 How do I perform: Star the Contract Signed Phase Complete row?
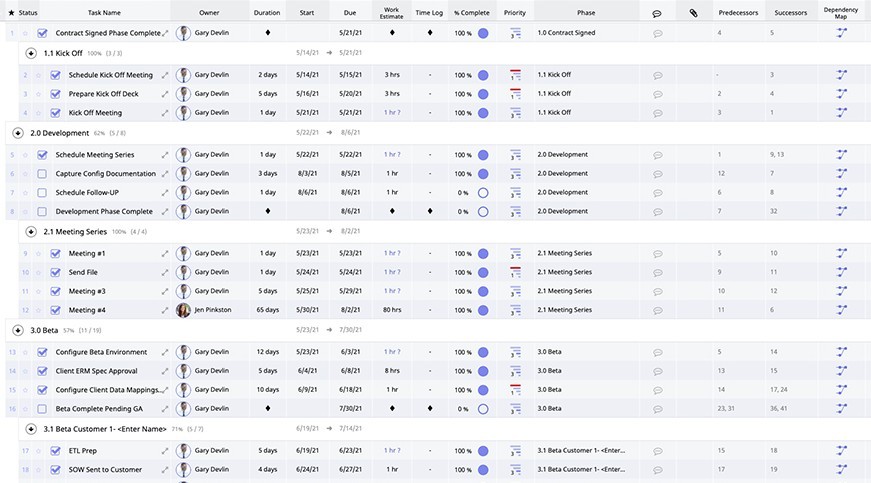[x=25, y=33]
